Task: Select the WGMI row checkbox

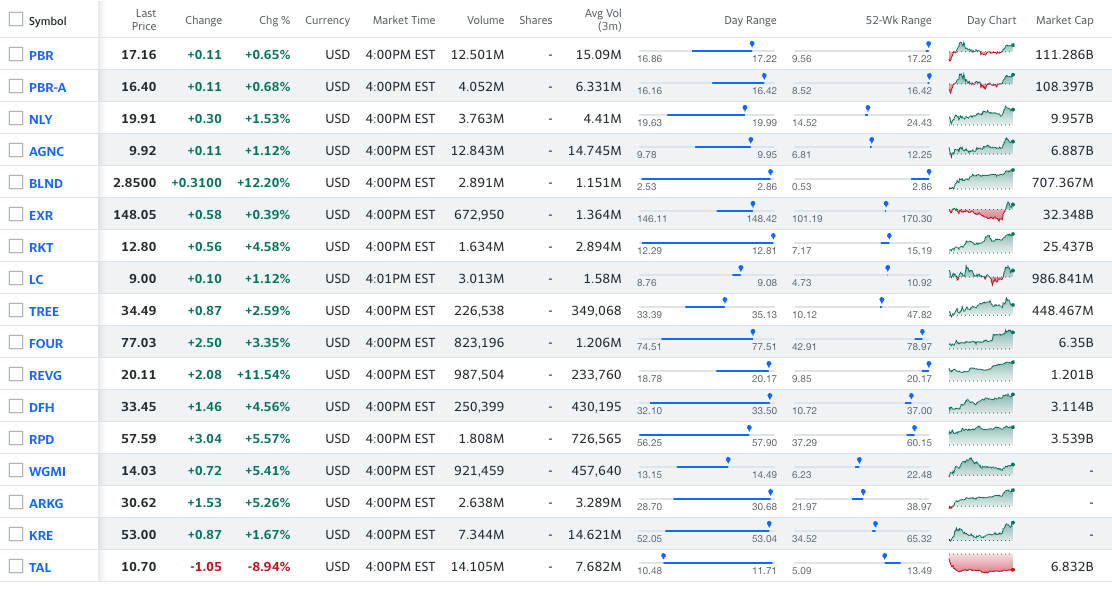Action: click(x=16, y=470)
